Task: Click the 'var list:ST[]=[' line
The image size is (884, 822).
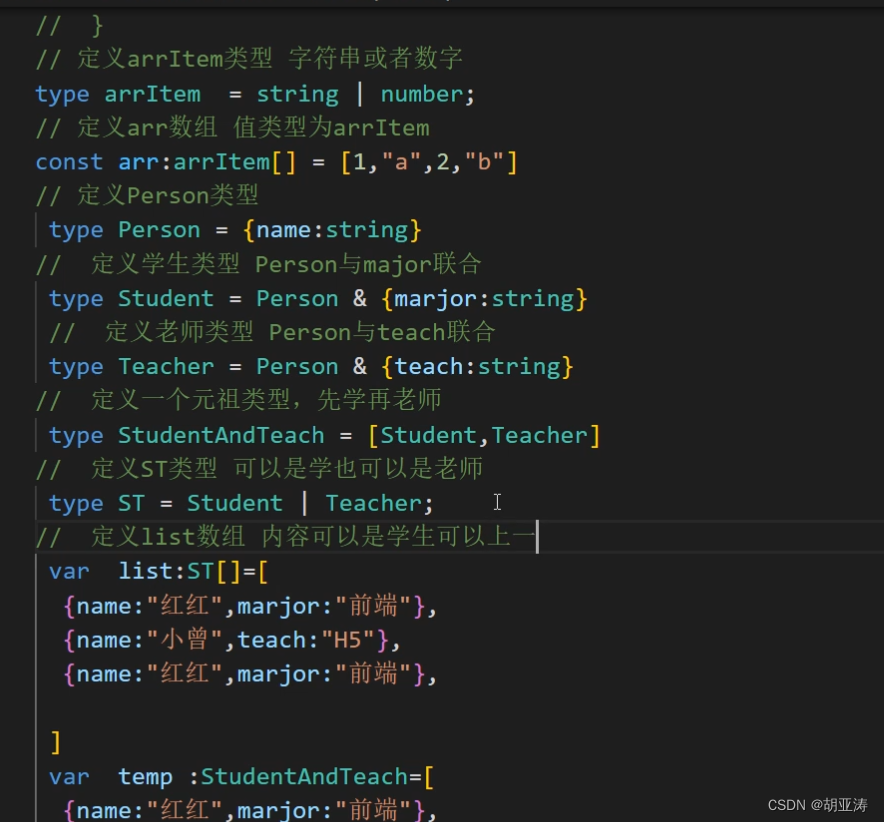Action: click(x=159, y=572)
